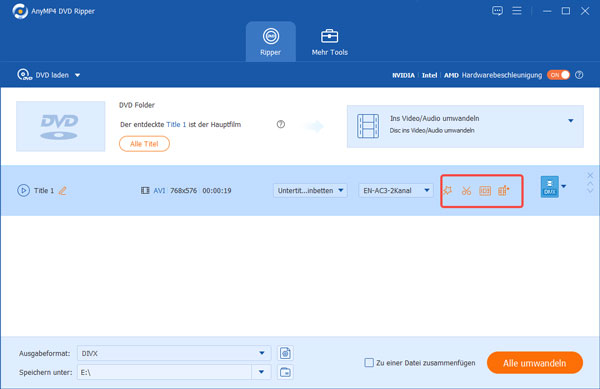600x389 pixels.
Task: Open the scissors cut tool
Action: (466, 190)
